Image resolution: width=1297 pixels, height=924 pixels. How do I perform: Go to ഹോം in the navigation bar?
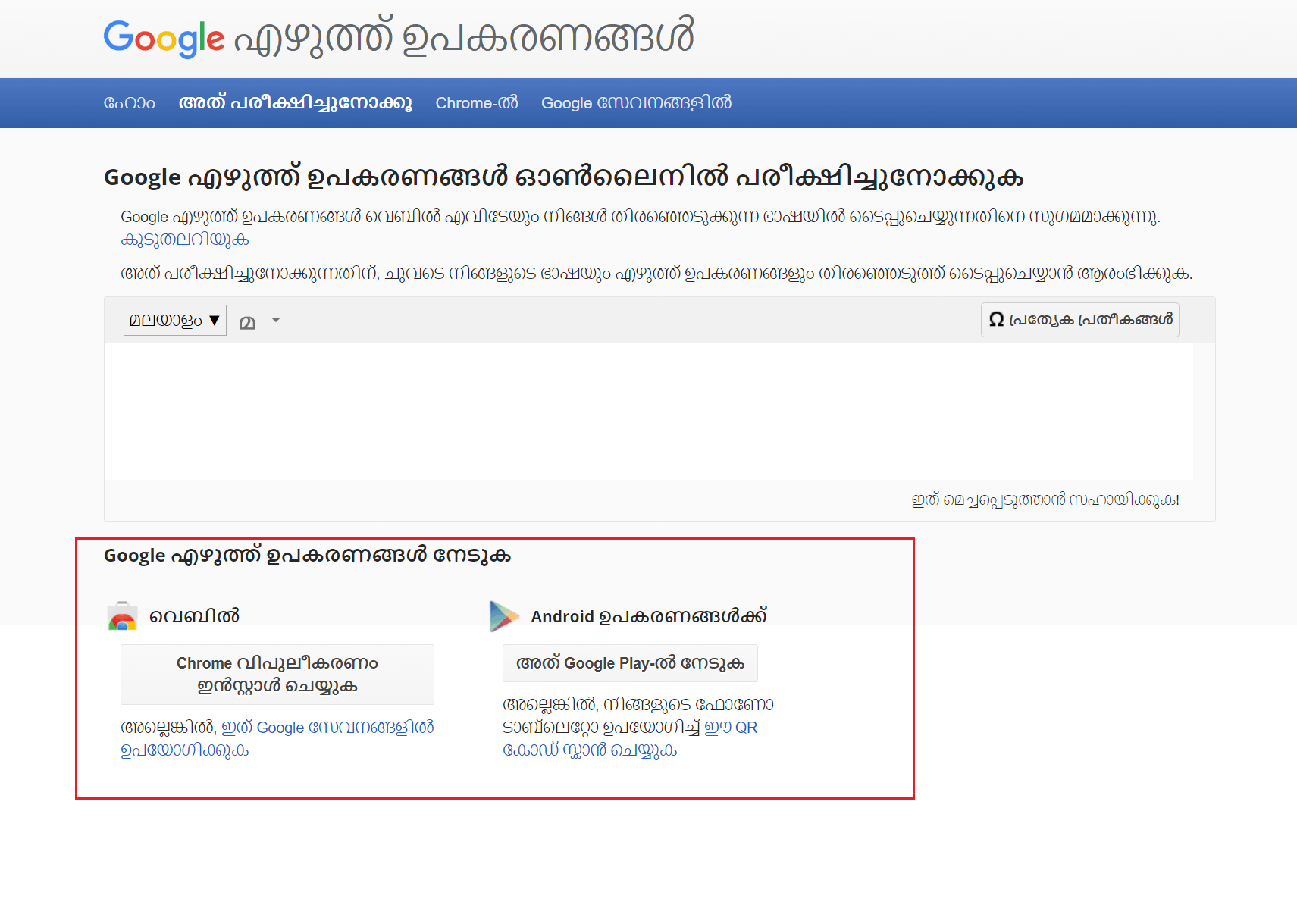point(130,102)
